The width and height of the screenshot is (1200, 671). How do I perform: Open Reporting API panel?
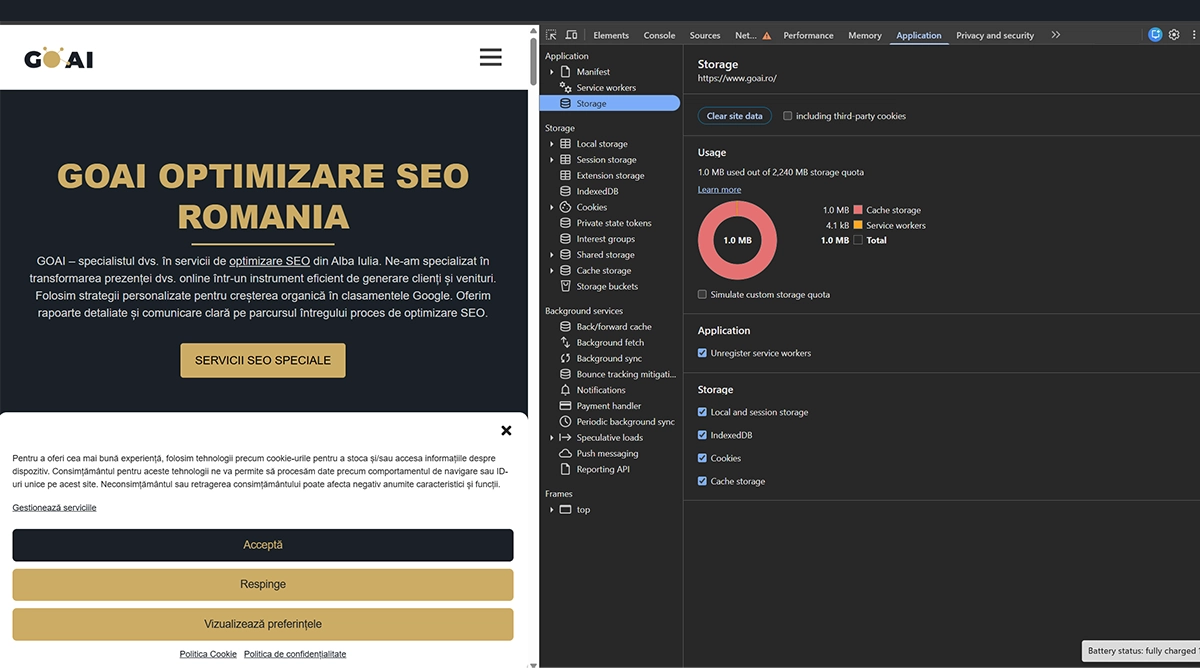[603, 469]
